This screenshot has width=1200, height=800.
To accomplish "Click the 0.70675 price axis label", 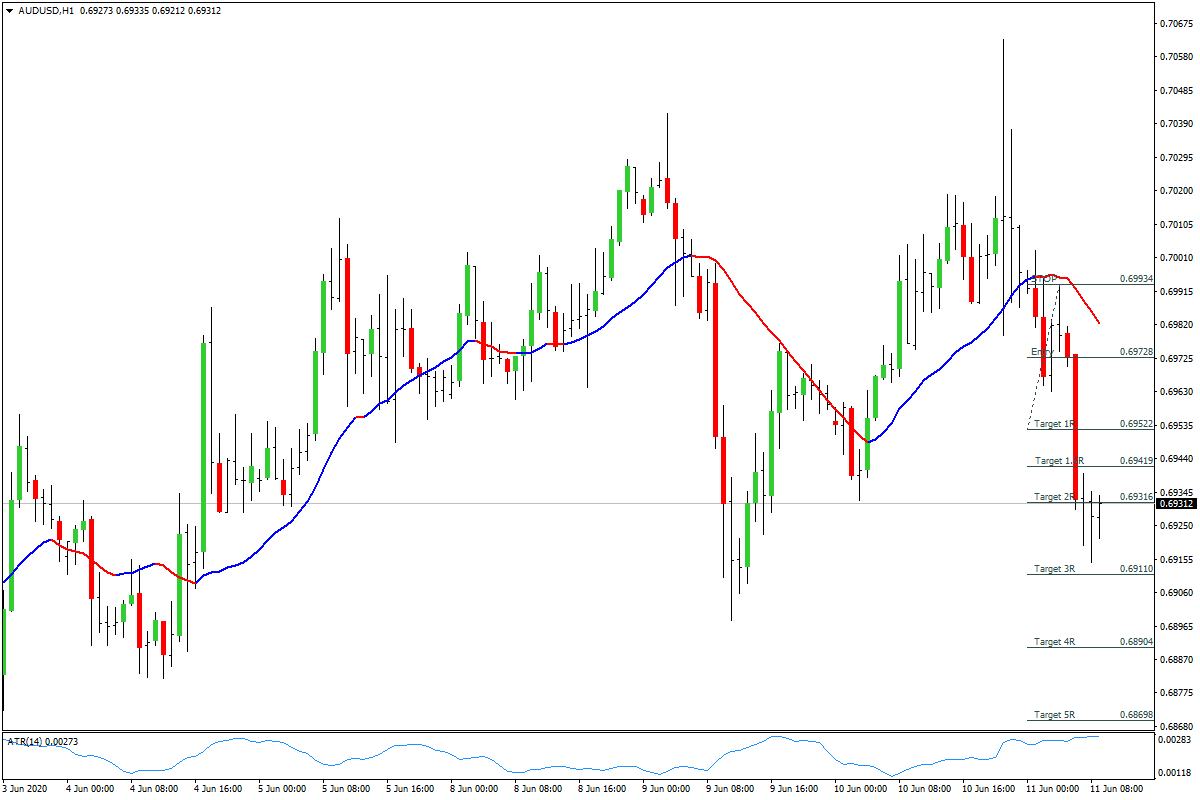I will 1177,23.
